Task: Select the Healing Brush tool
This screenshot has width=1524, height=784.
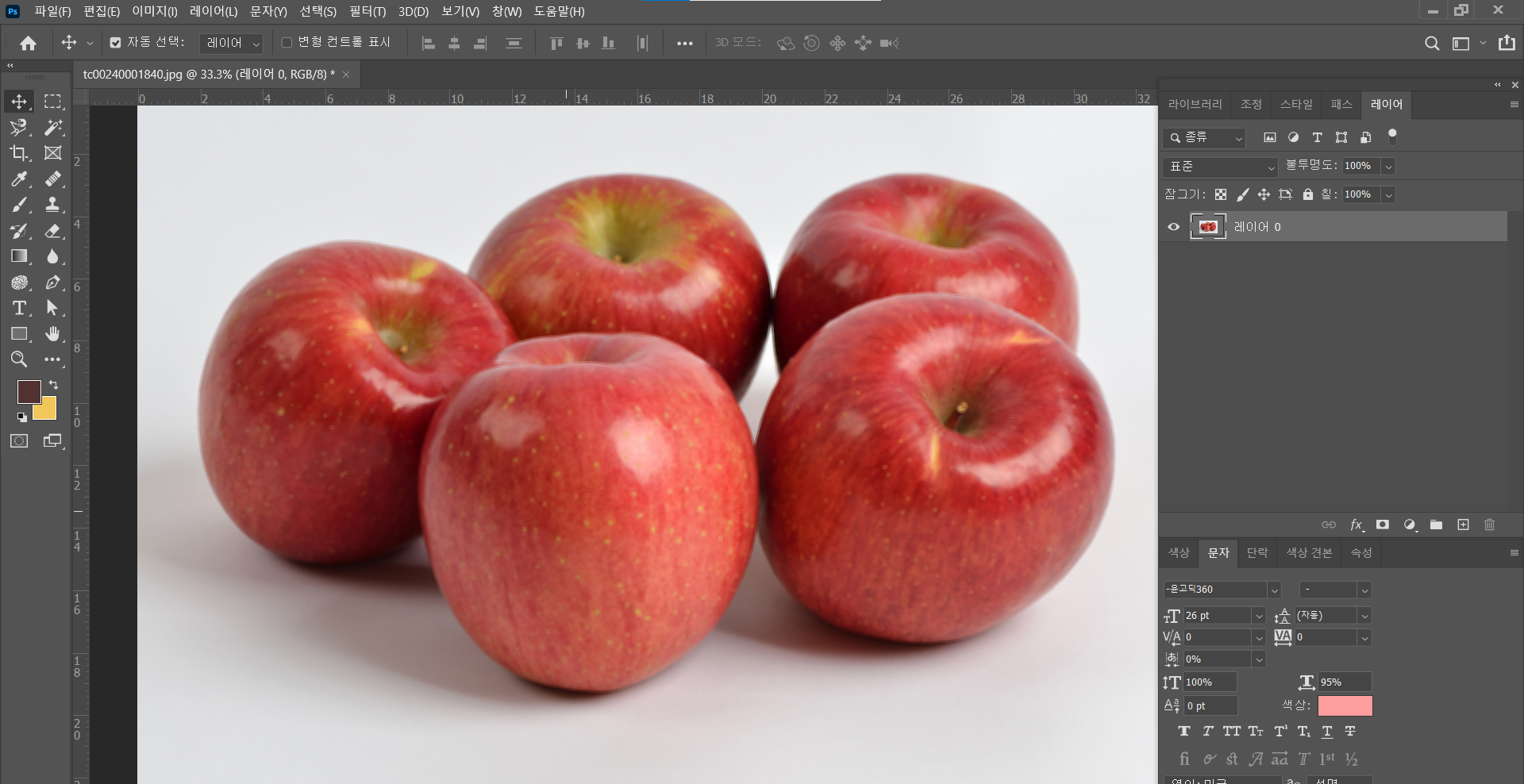Action: point(52,179)
